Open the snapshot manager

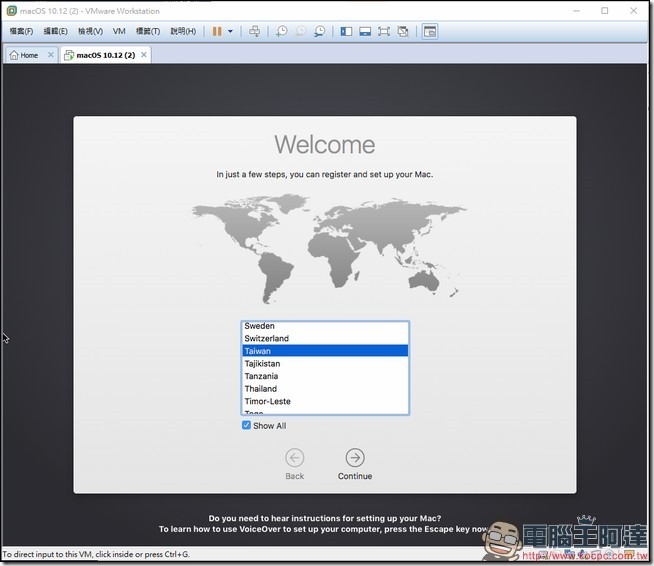pyautogui.click(x=319, y=31)
